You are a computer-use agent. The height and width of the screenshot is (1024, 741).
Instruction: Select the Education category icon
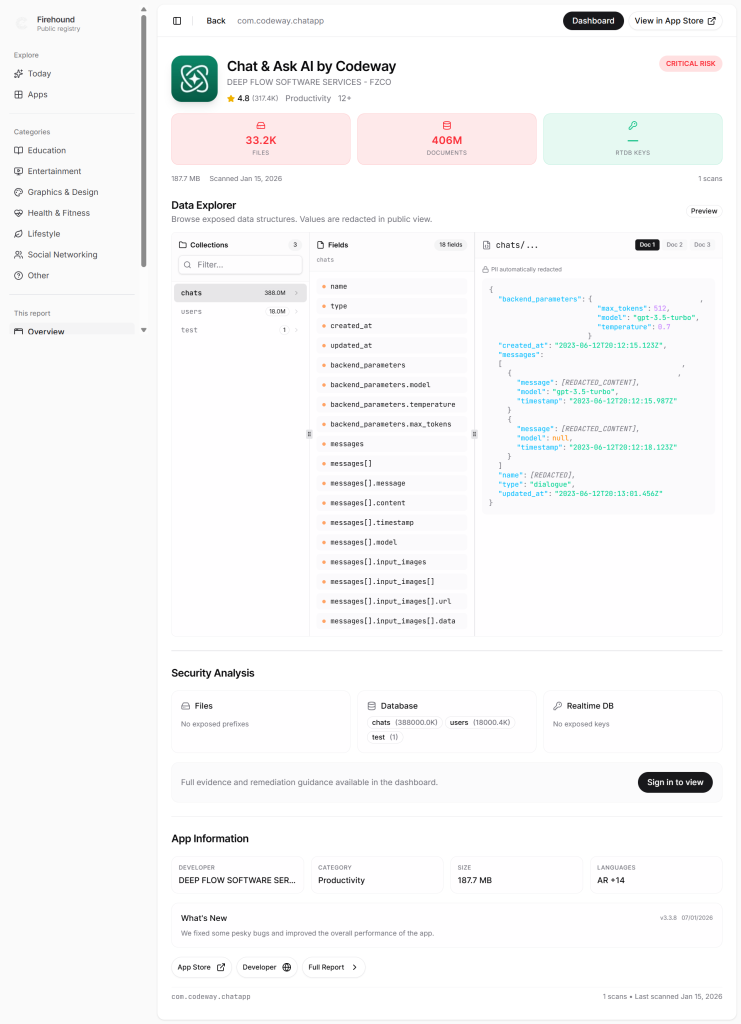point(18,151)
